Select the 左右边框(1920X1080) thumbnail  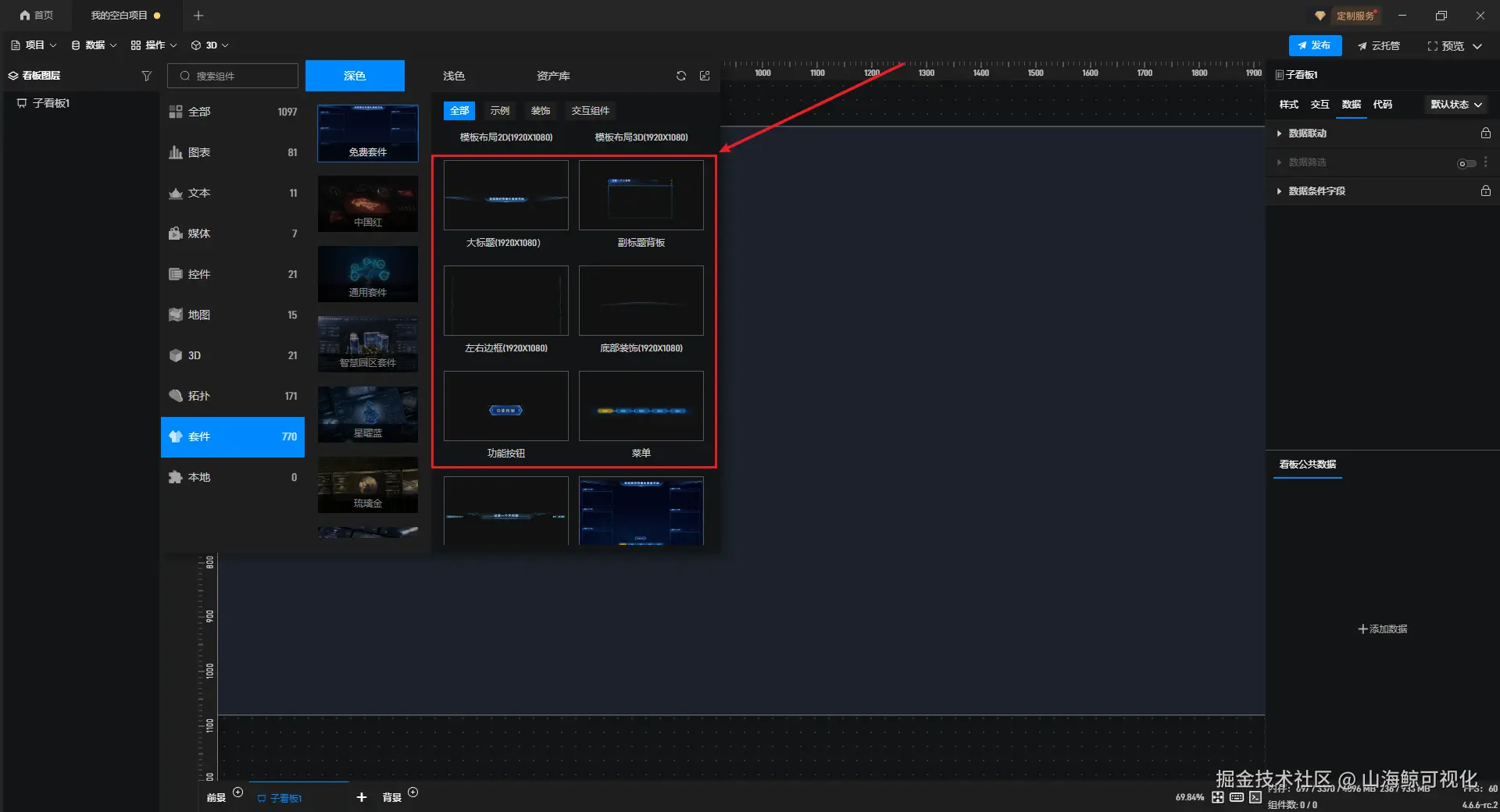click(506, 301)
